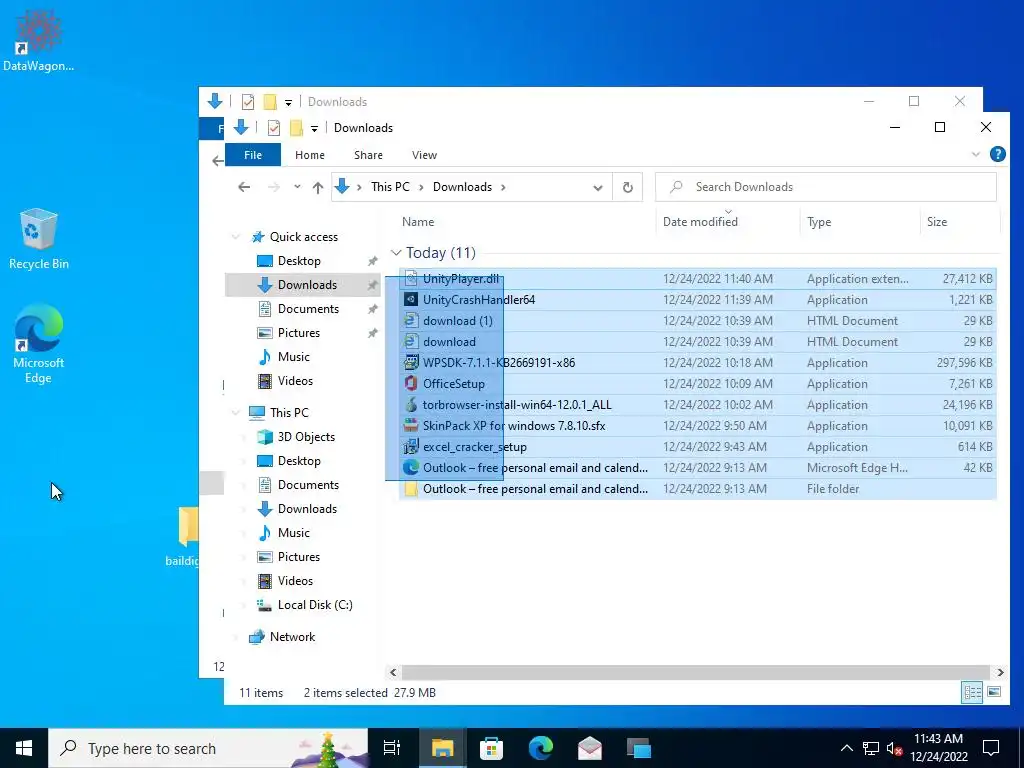Select the SkinPack XP for windows file icon
The height and width of the screenshot is (768, 1024).
pos(411,425)
